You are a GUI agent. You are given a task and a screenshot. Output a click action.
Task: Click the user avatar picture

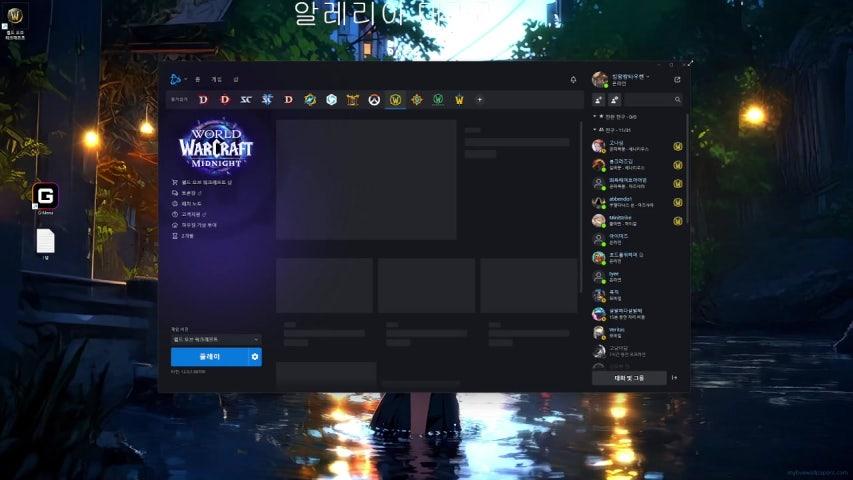coord(599,79)
